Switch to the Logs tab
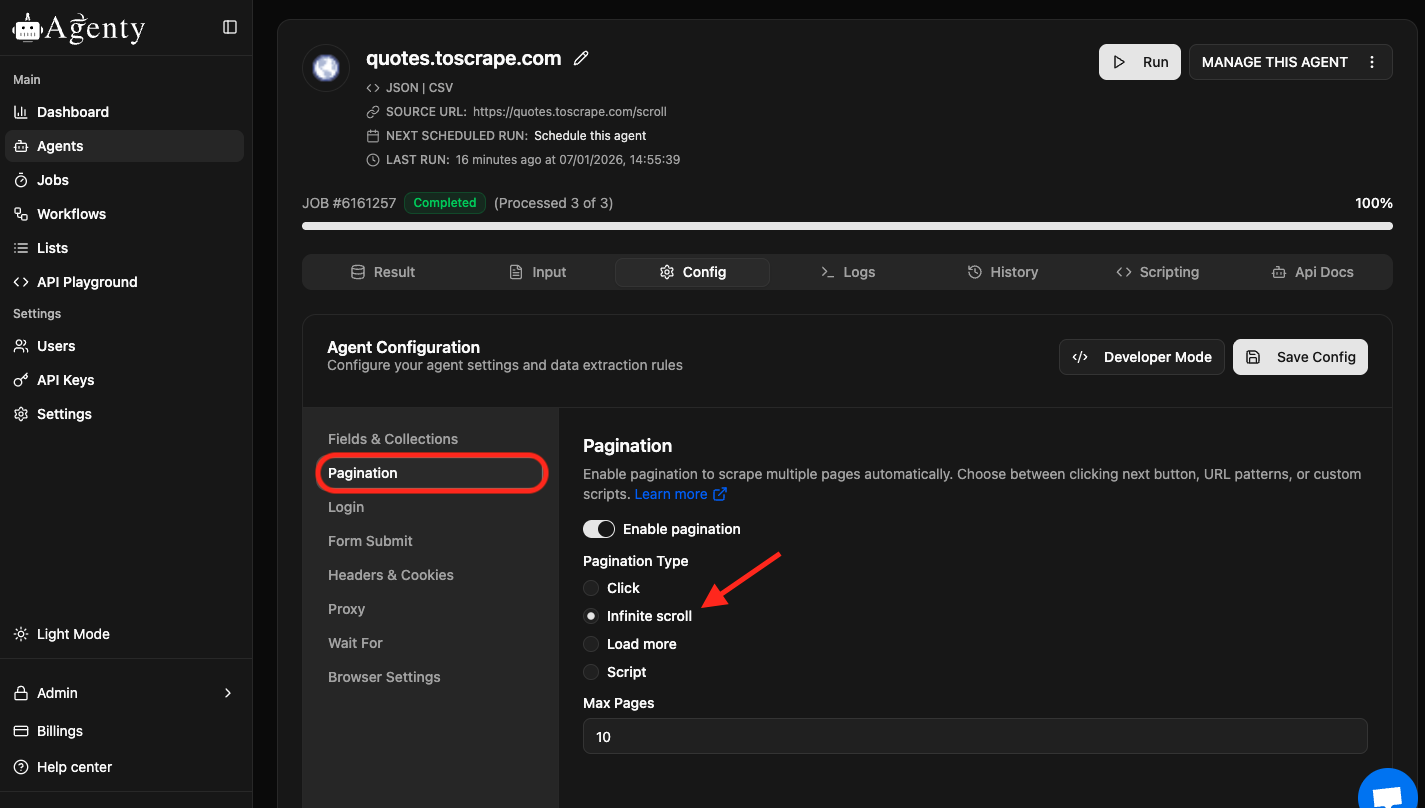Image resolution: width=1425 pixels, height=808 pixels. 847,272
